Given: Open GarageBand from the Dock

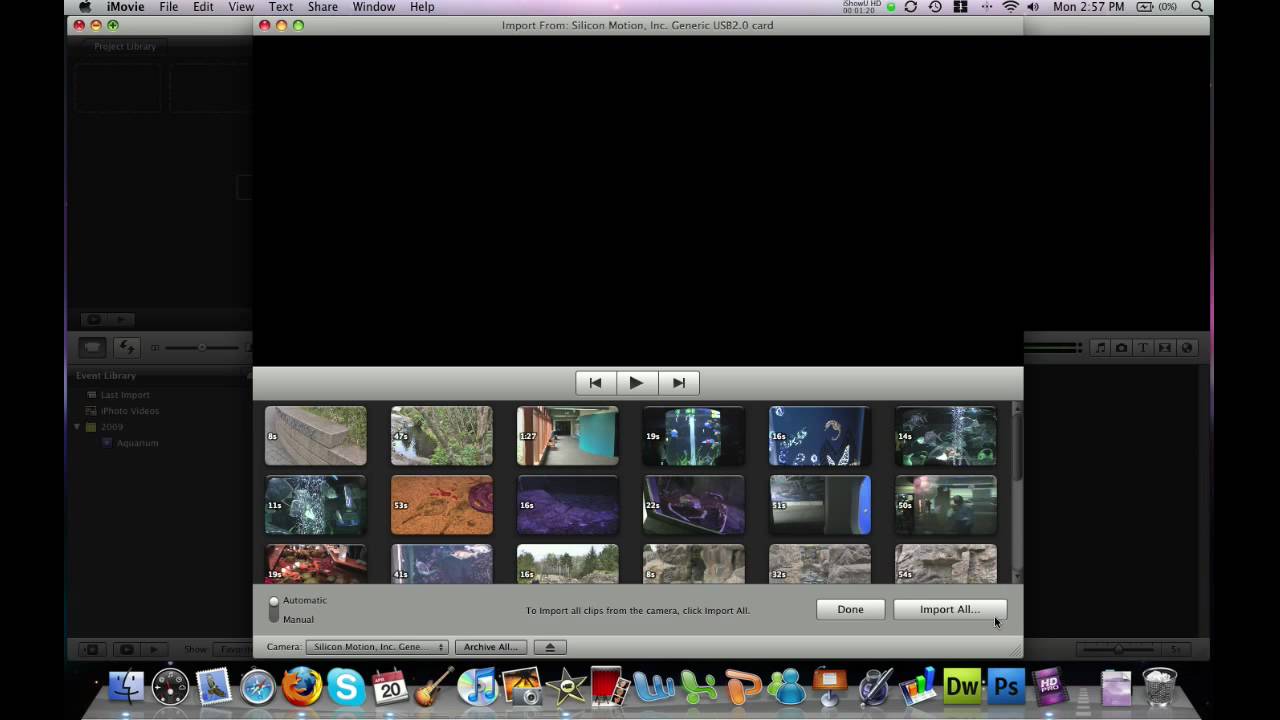Looking at the screenshot, I should 434,687.
